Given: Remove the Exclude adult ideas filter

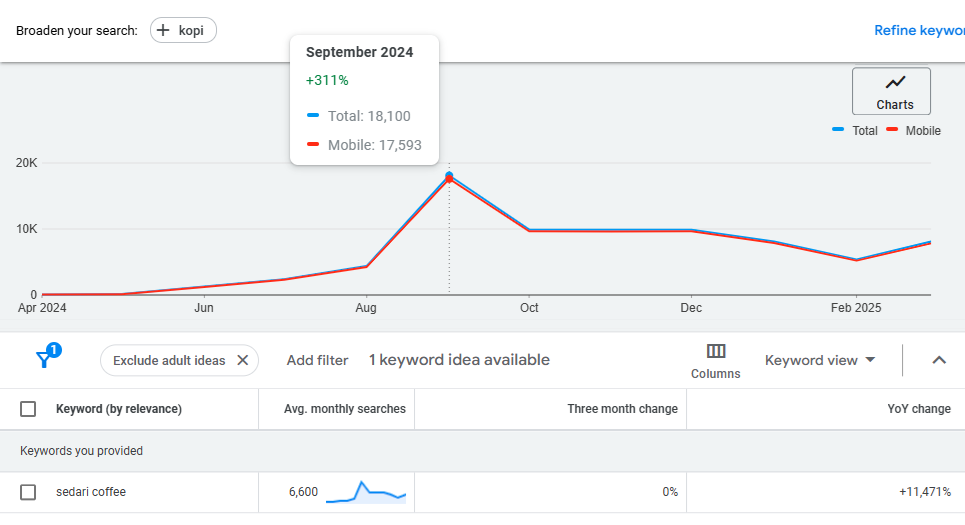Looking at the screenshot, I should (x=242, y=360).
